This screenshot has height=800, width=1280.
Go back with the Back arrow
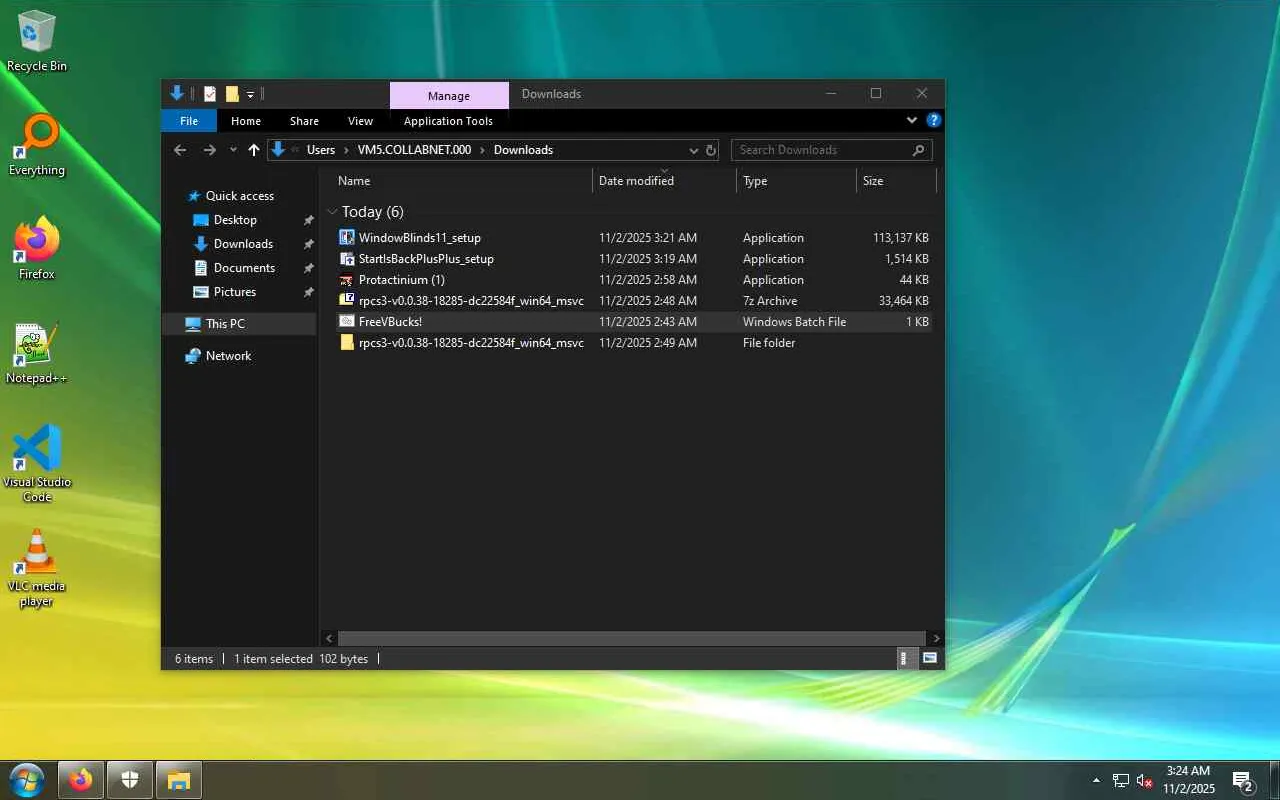pyautogui.click(x=180, y=150)
